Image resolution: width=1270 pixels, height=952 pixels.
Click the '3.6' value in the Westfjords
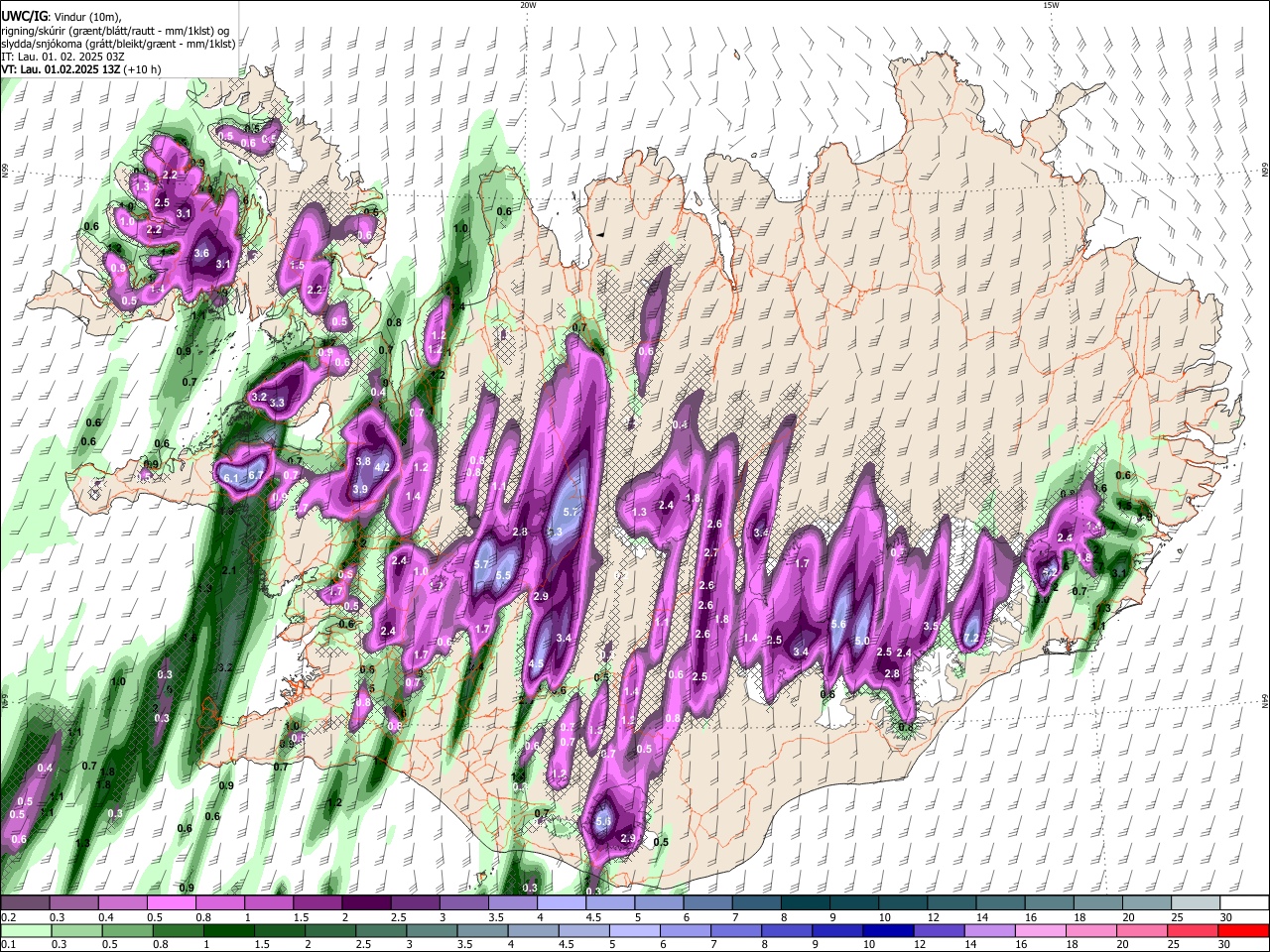point(202,254)
